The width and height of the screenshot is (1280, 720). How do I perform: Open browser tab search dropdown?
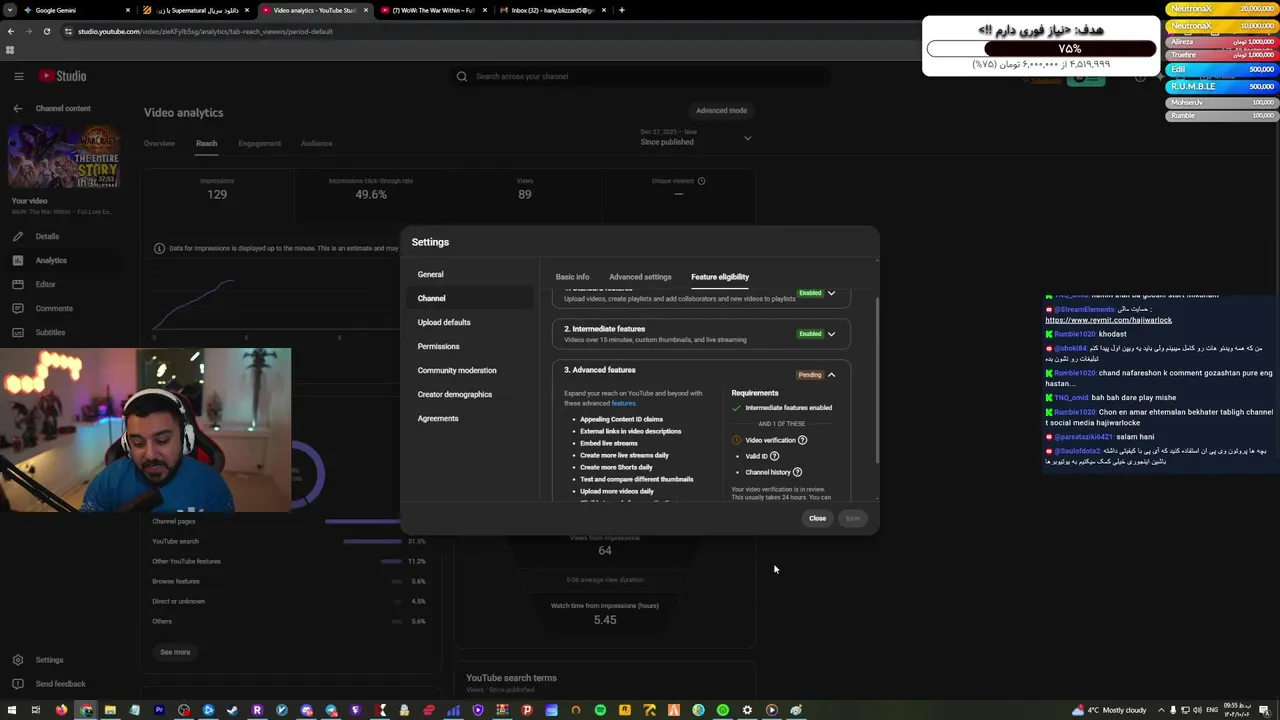[10, 10]
